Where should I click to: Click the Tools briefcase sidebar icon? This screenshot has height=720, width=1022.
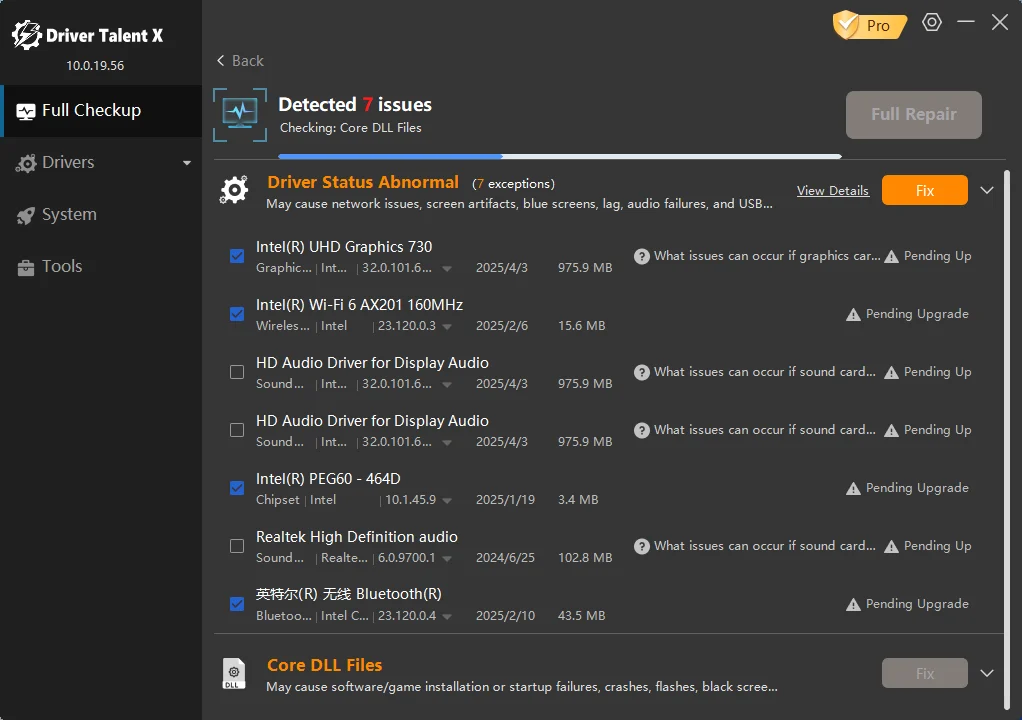[26, 267]
